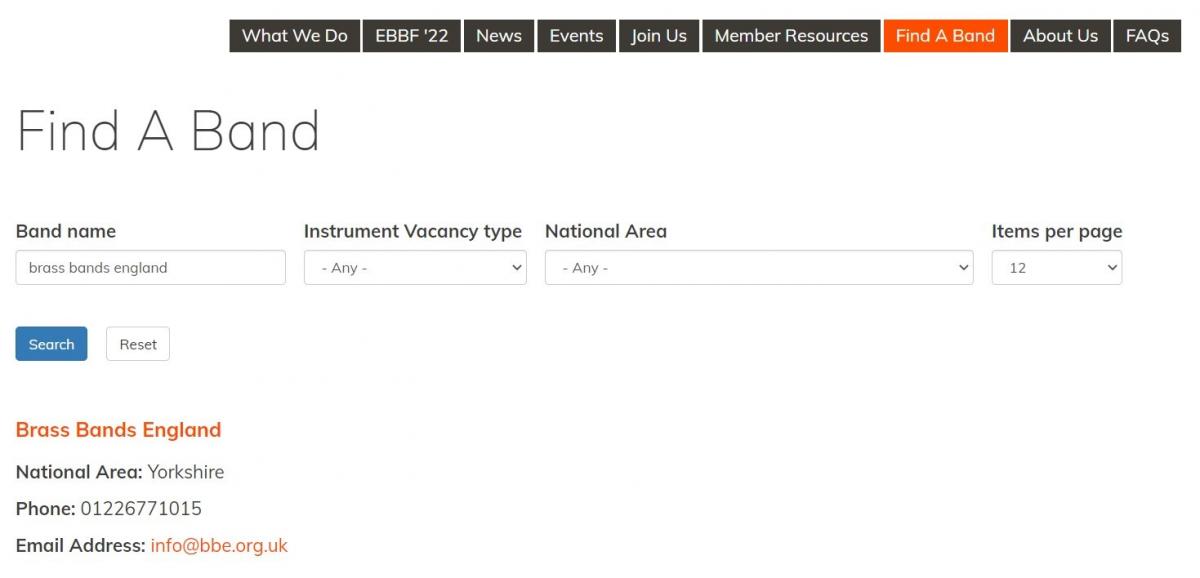Click the Find A Band page heading
Viewport: 1200px width, 578px height.
168,131
